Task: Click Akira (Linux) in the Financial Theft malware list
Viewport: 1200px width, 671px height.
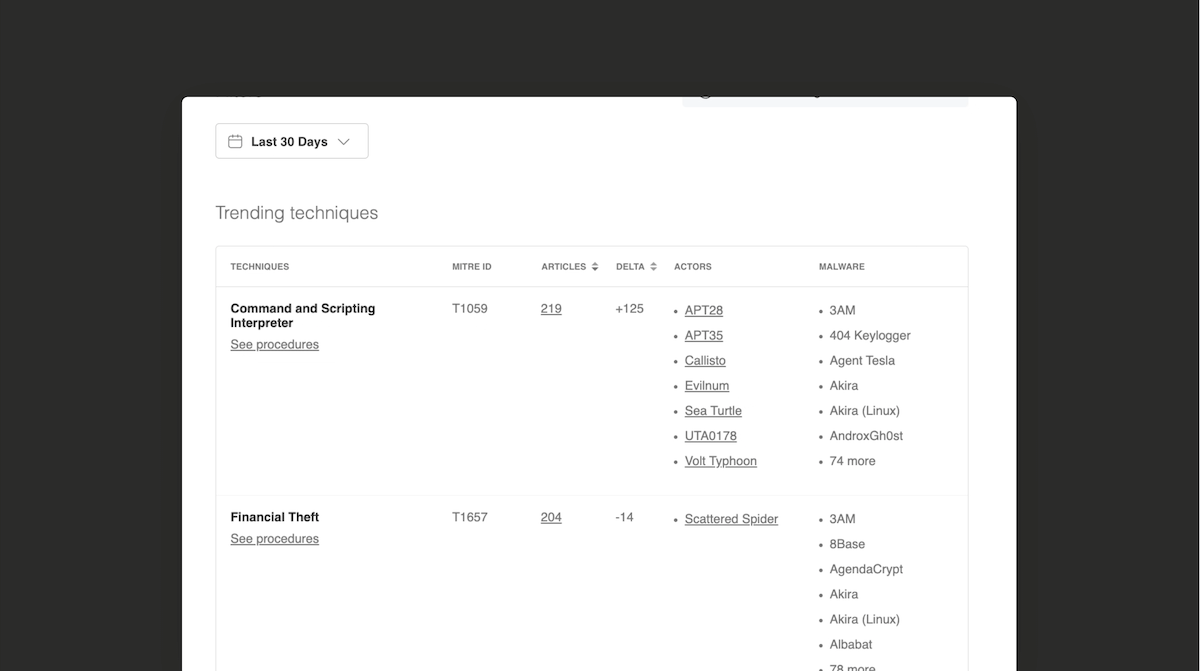Action: click(865, 619)
